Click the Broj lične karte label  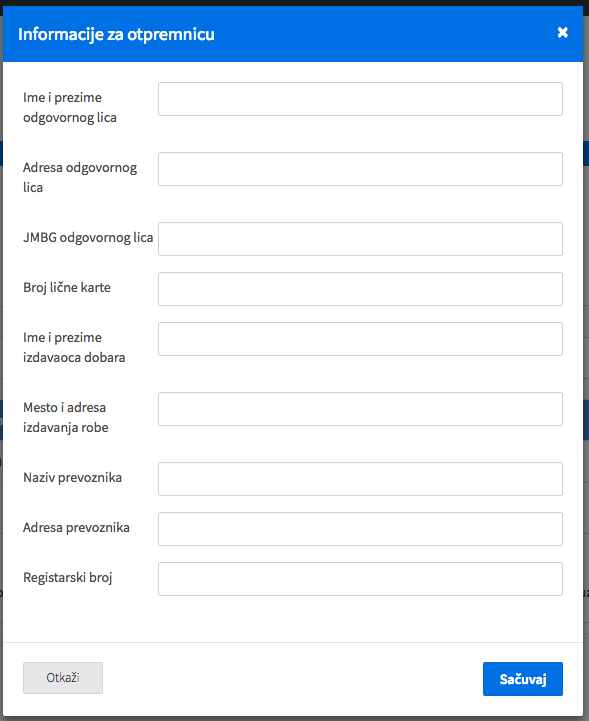[67, 287]
